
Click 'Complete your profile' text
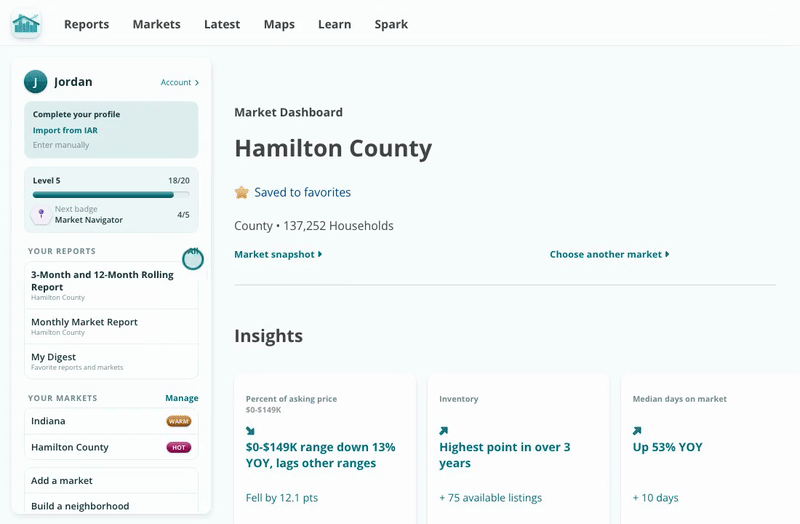77,114
